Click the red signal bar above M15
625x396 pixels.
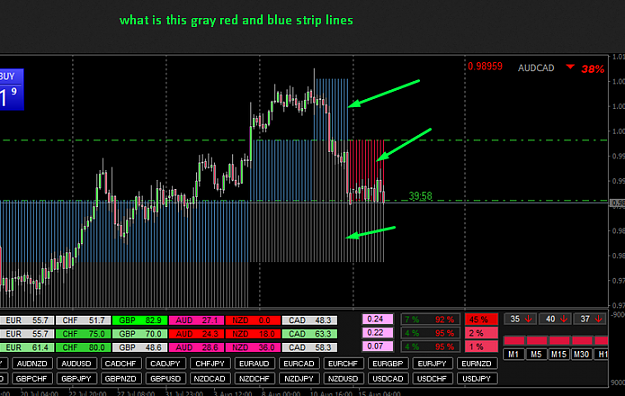(559, 340)
